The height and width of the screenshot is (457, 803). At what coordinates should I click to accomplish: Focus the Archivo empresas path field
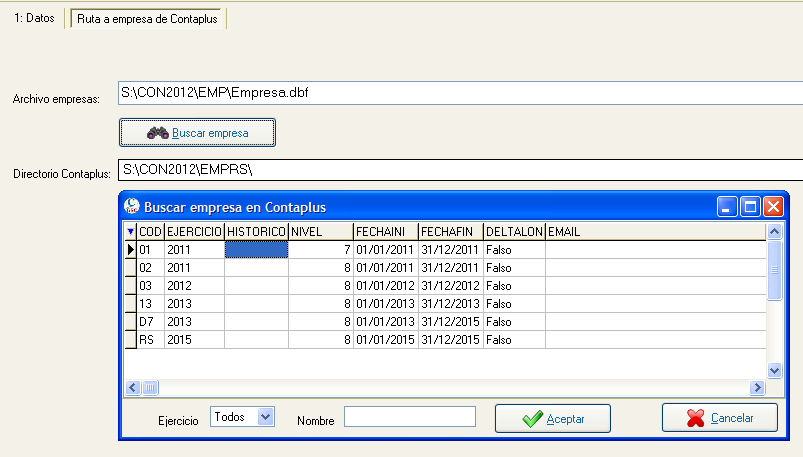458,93
